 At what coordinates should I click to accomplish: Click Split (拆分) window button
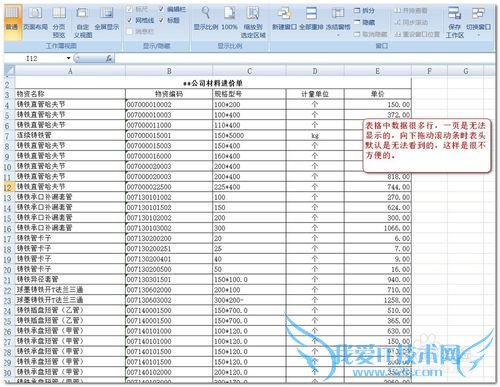point(364,11)
